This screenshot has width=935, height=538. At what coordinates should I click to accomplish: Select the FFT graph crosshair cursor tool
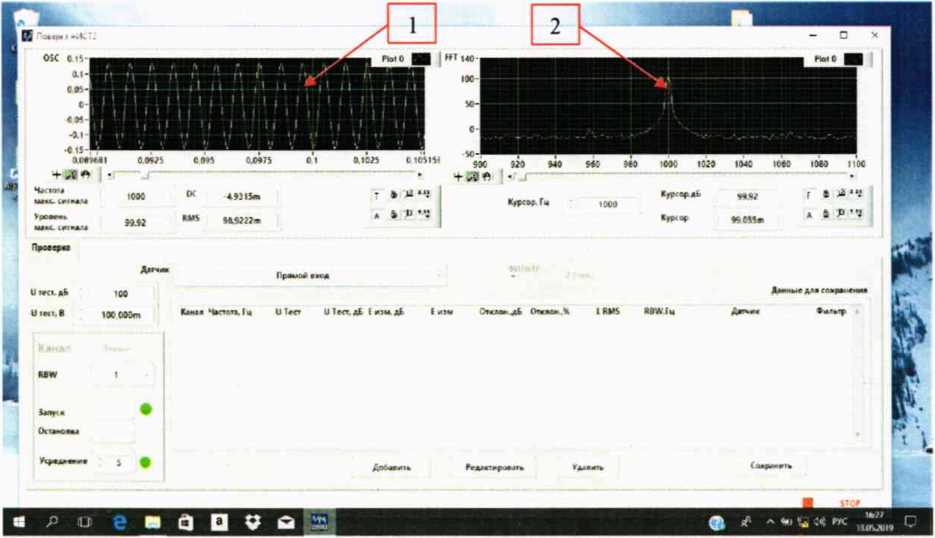click(x=459, y=176)
